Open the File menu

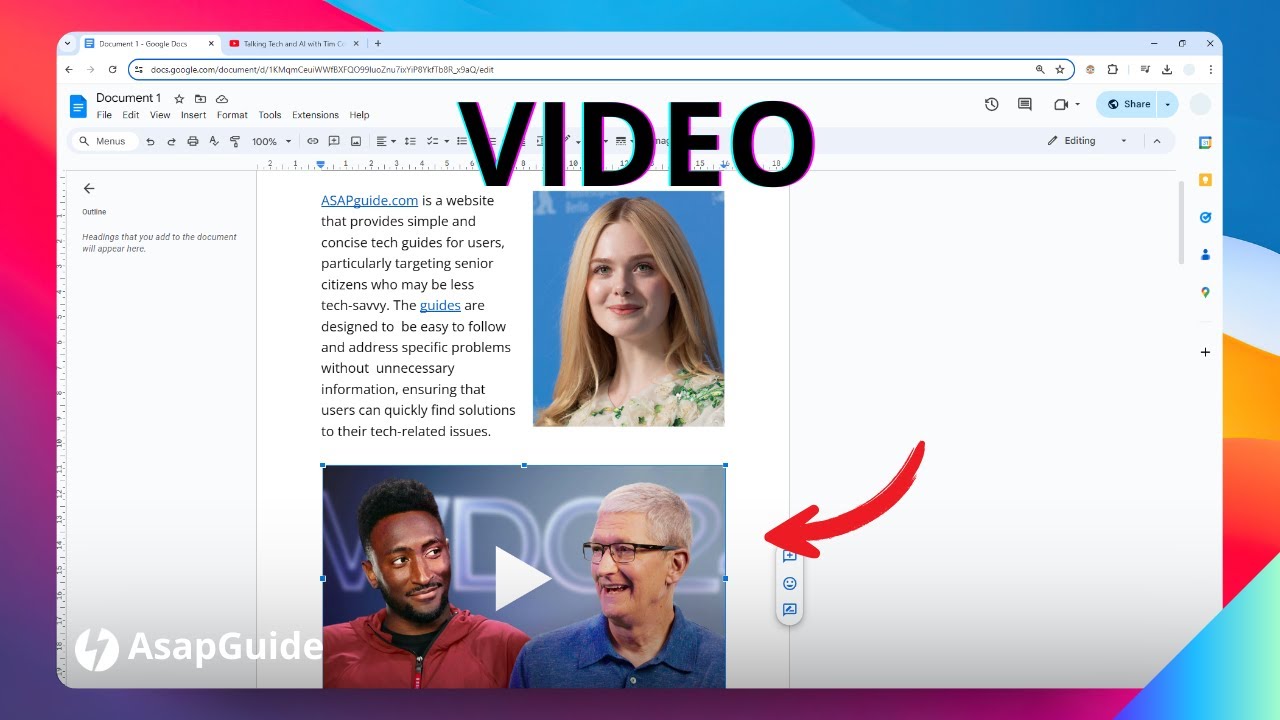pos(104,115)
